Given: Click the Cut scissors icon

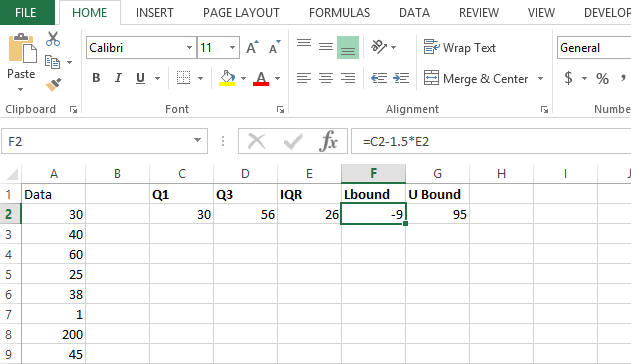Looking at the screenshot, I should tap(53, 39).
